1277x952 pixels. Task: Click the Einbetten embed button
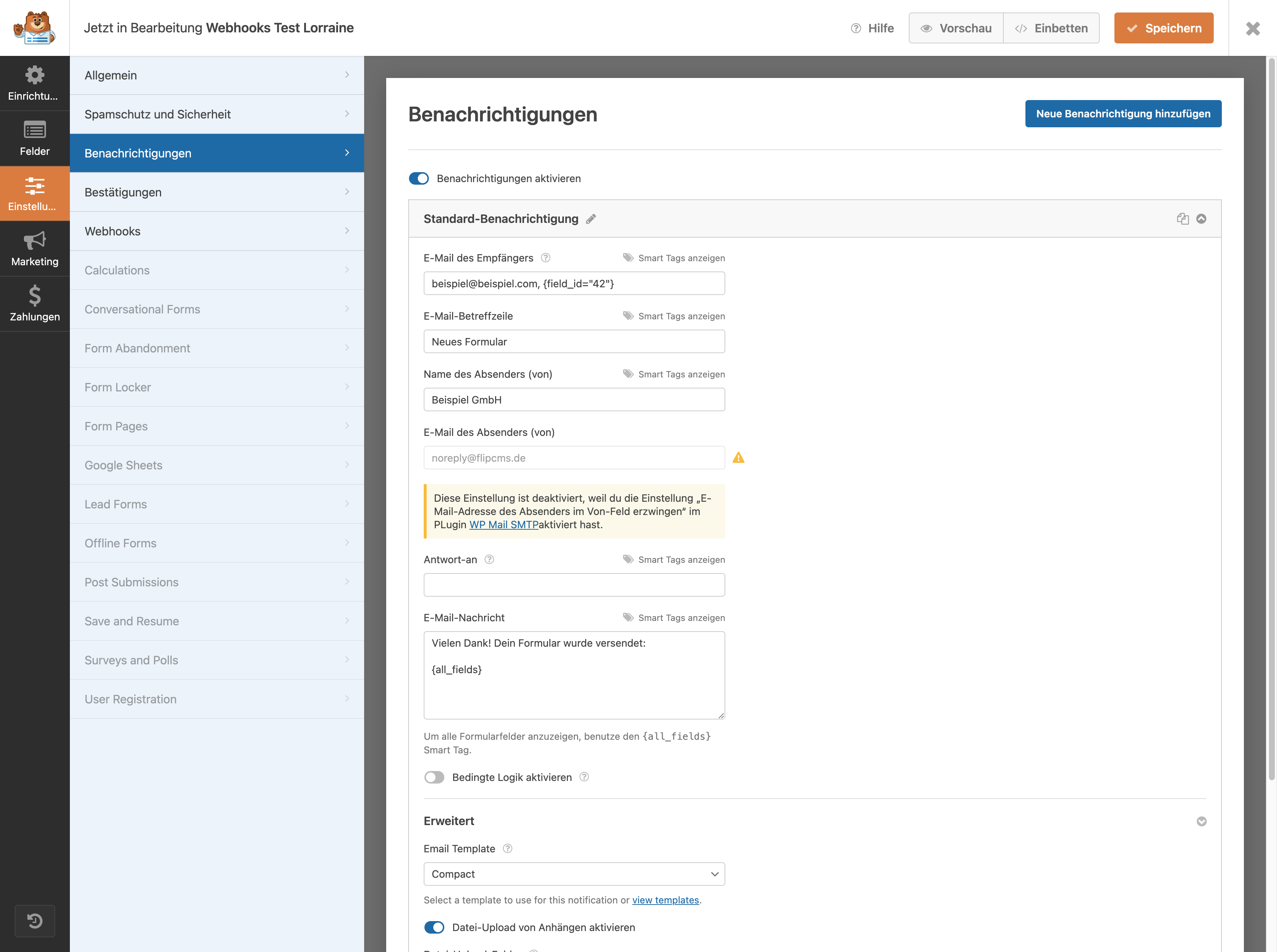[1051, 28]
